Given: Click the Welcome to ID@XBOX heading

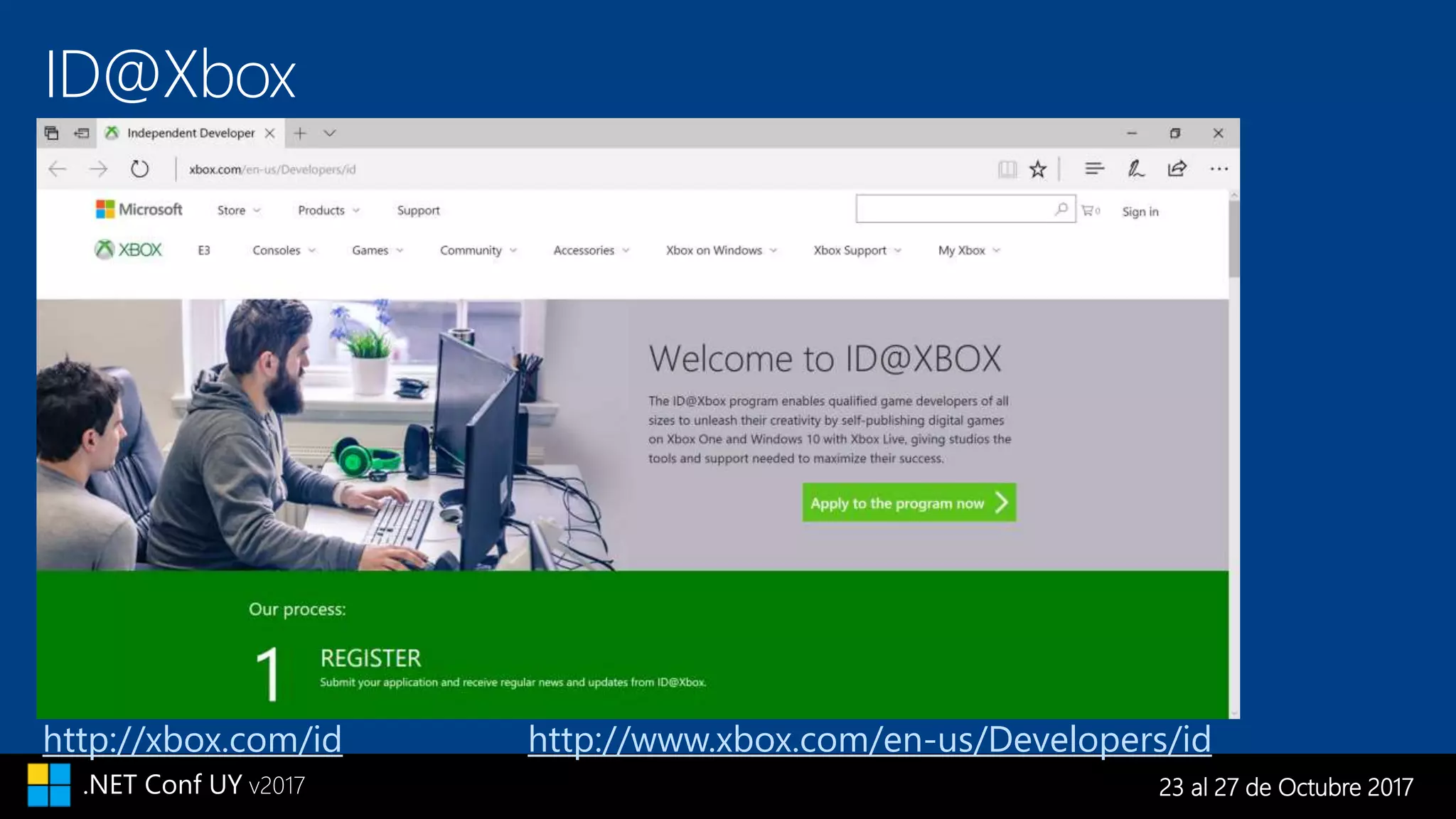Looking at the screenshot, I should coord(825,358).
